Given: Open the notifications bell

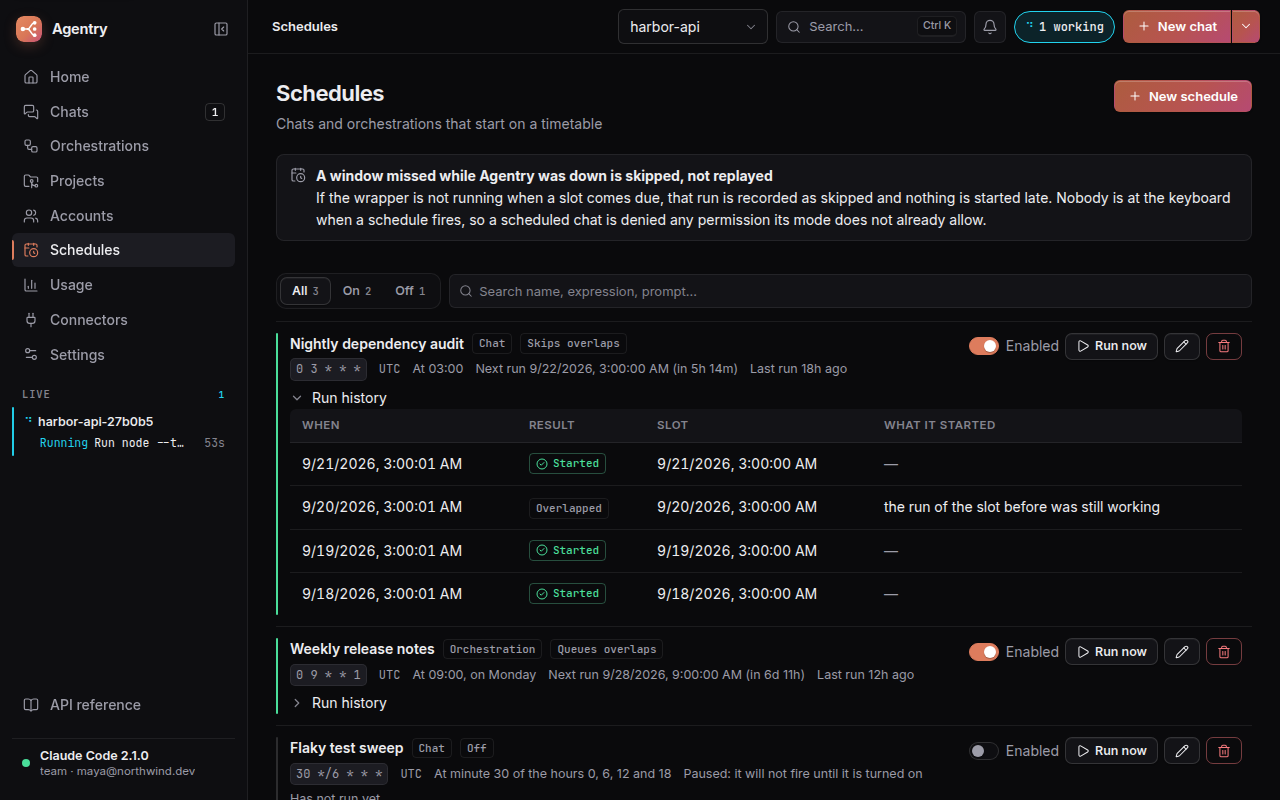Looking at the screenshot, I should (x=990, y=27).
